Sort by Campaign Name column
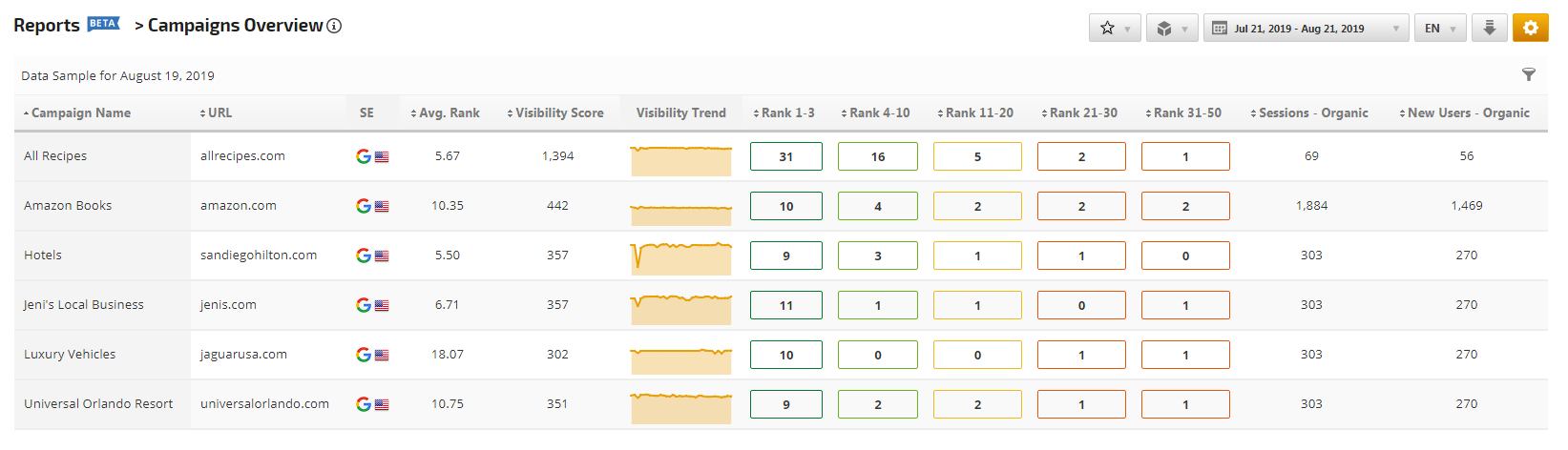The image size is (1568, 450). pyautogui.click(x=77, y=112)
